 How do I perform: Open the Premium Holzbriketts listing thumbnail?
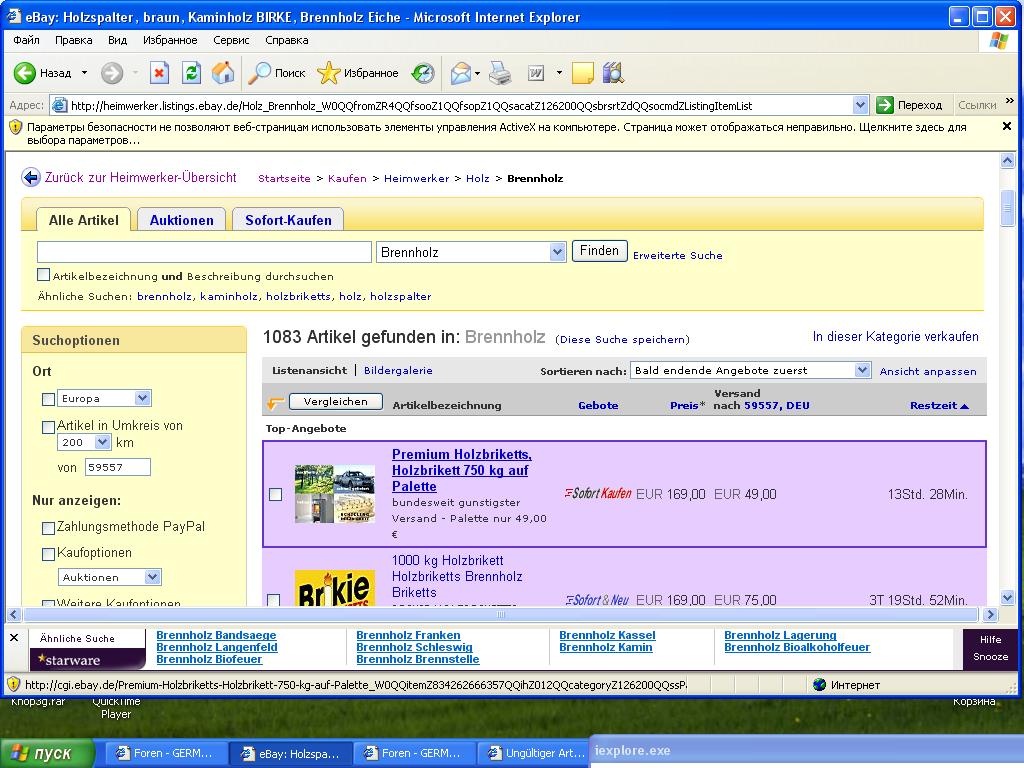(335, 494)
